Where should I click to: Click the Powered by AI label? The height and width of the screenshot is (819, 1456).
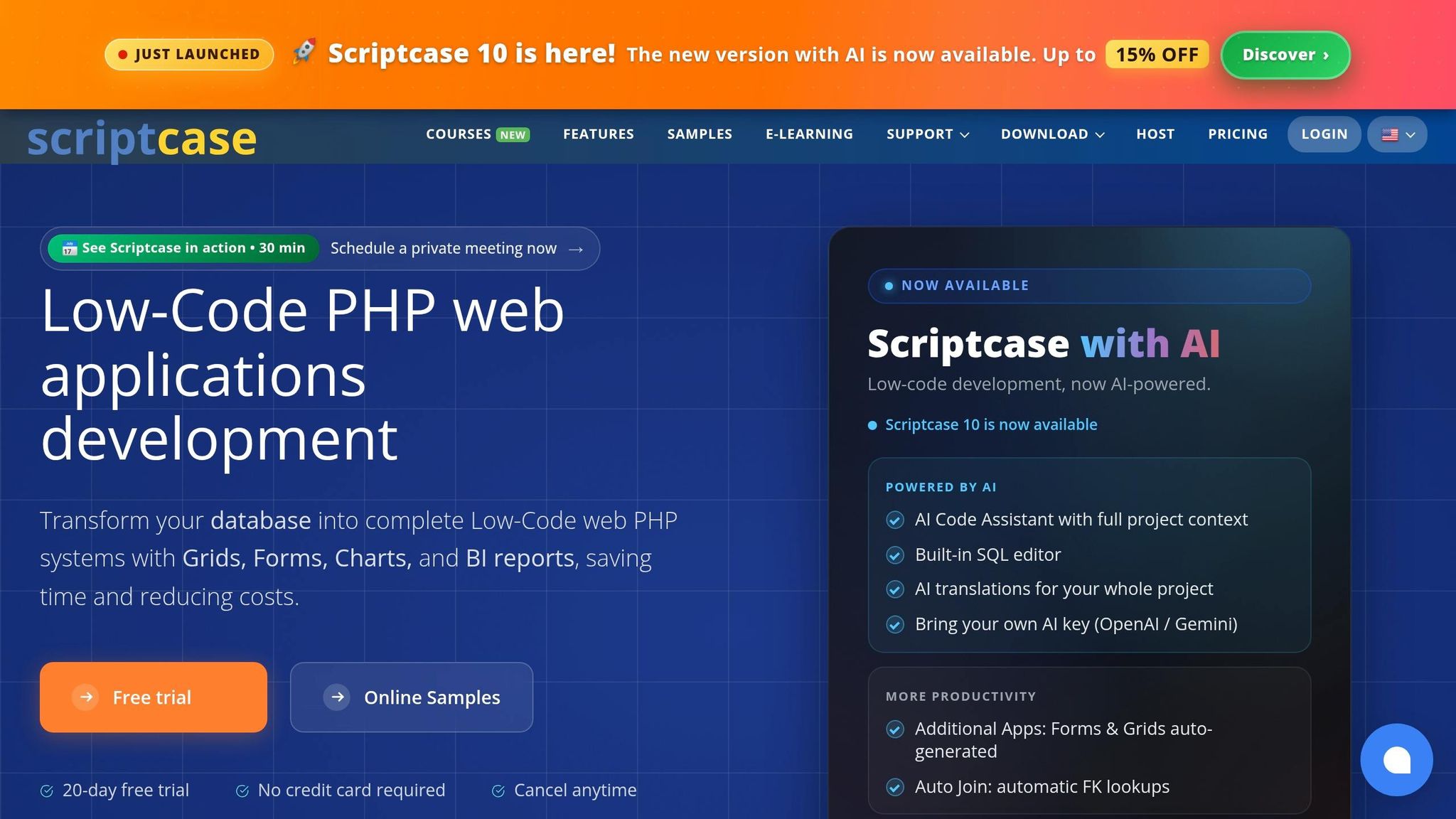(941, 488)
